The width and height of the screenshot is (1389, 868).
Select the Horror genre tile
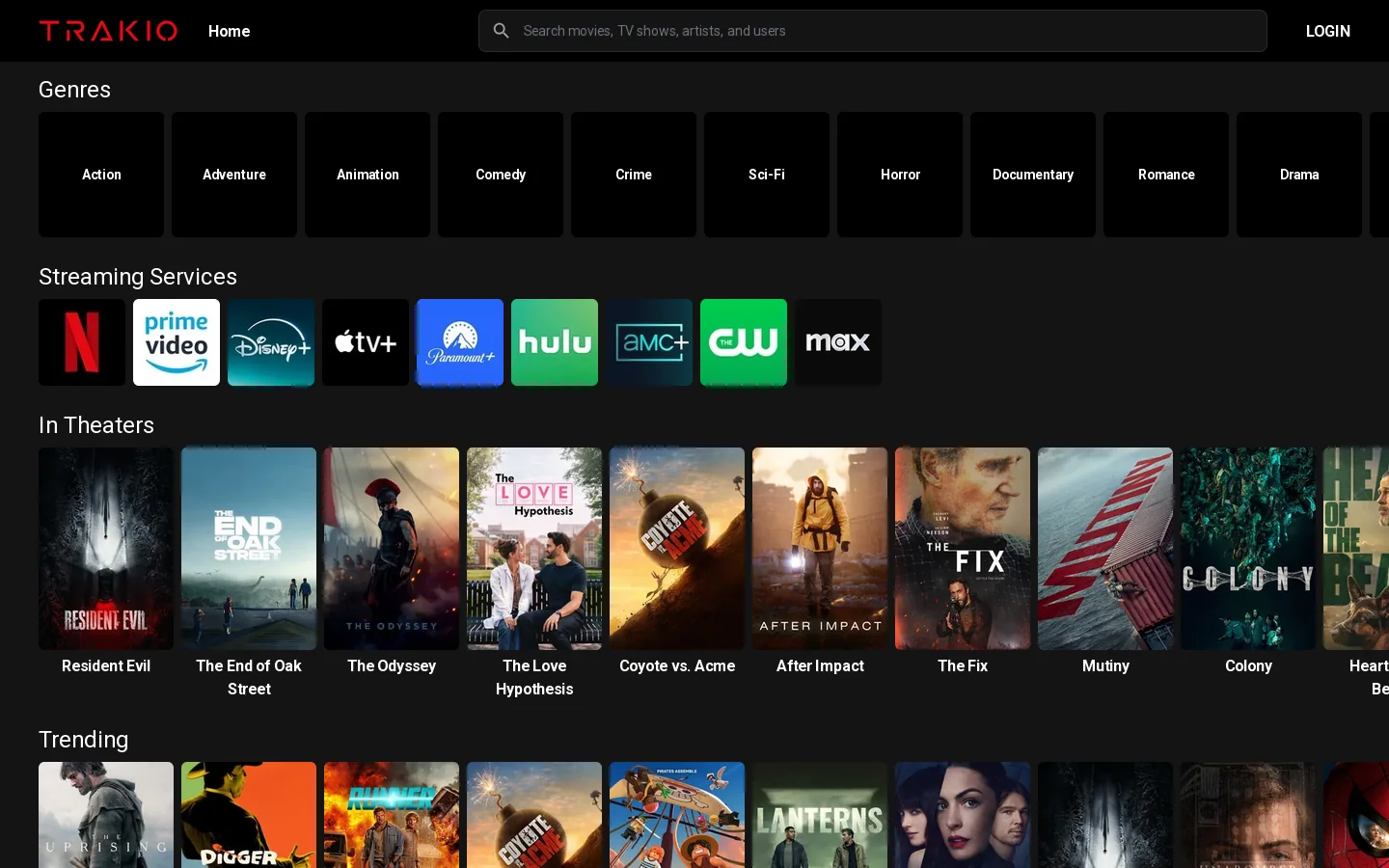coord(900,175)
